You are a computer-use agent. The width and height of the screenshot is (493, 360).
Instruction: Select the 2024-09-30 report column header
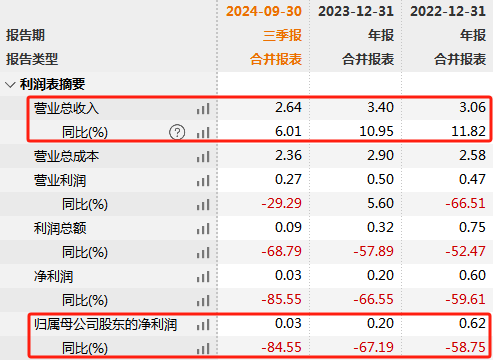[x=264, y=11]
